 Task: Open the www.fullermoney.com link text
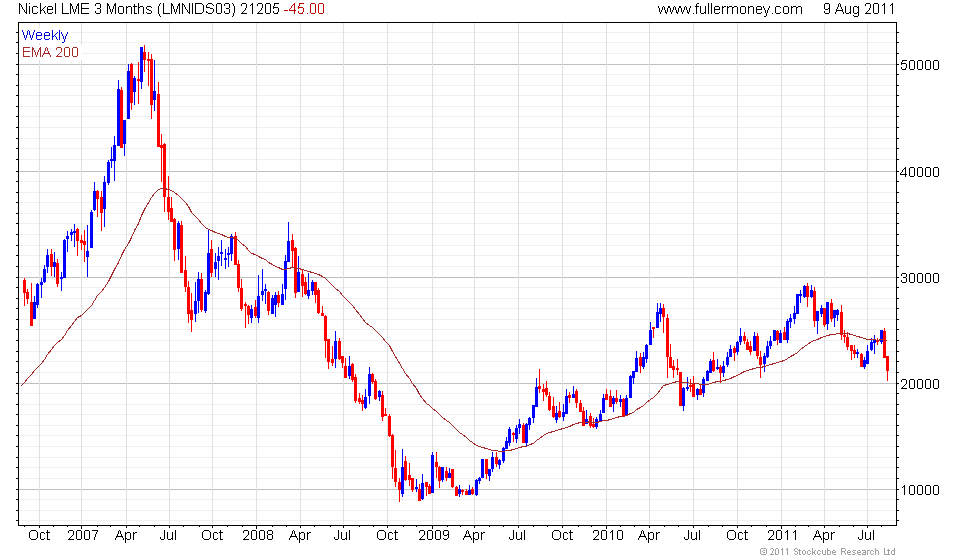(x=729, y=9)
